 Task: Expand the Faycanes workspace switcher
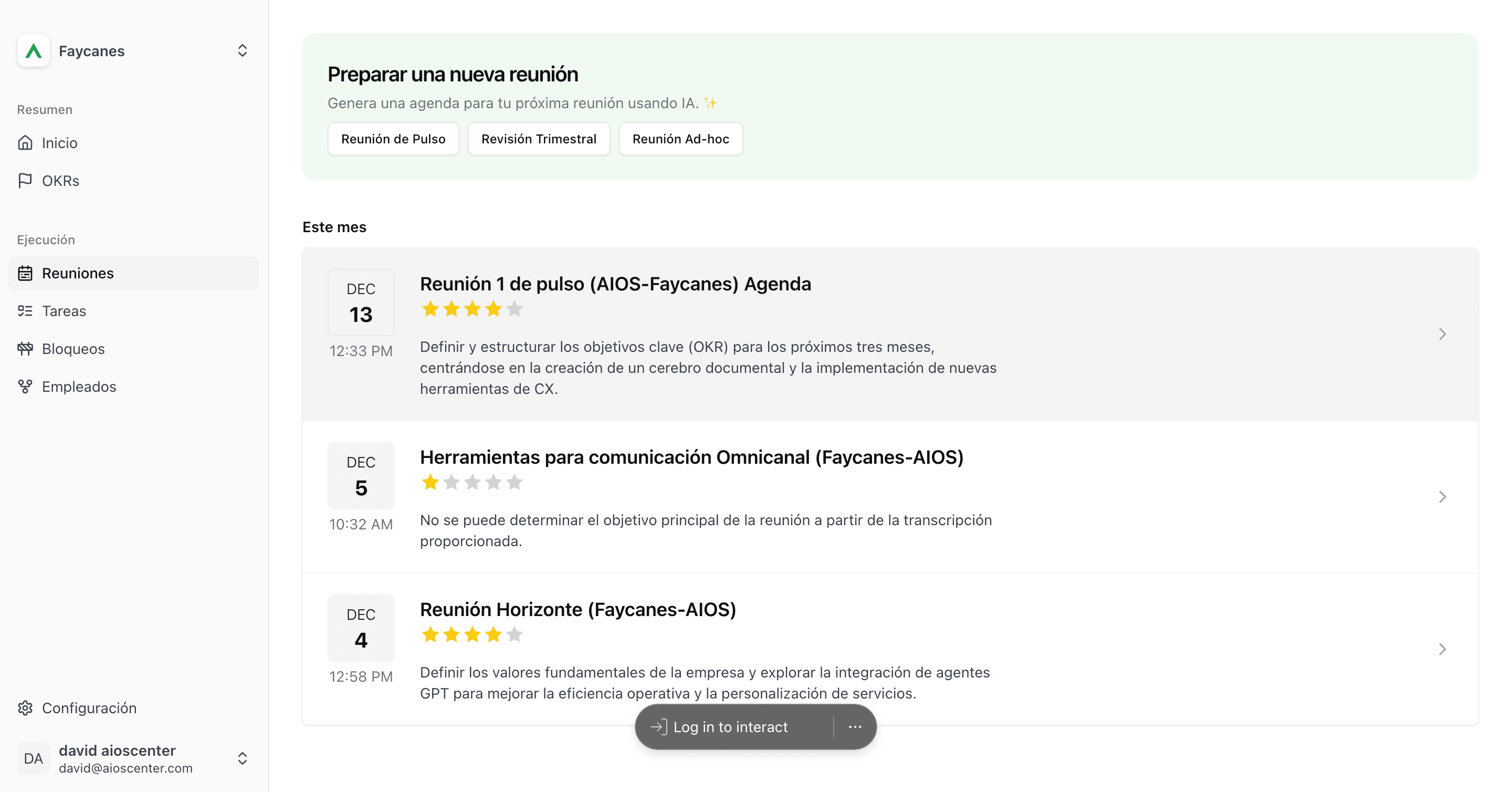[x=243, y=51]
